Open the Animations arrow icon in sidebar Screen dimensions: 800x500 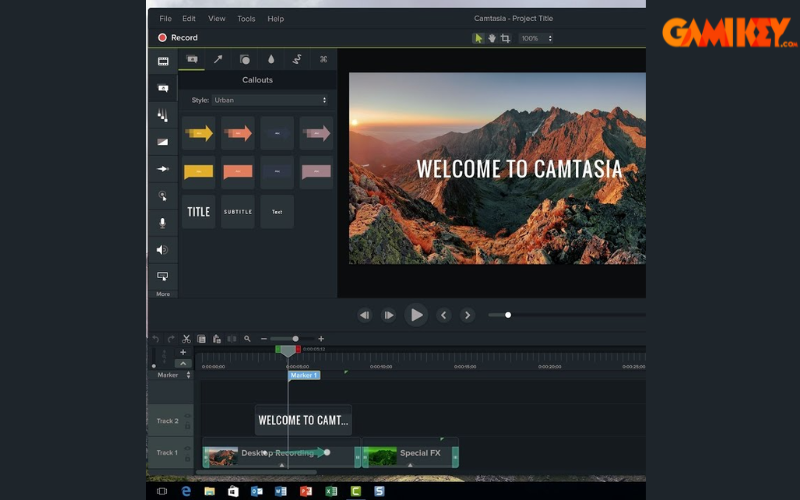click(163, 169)
